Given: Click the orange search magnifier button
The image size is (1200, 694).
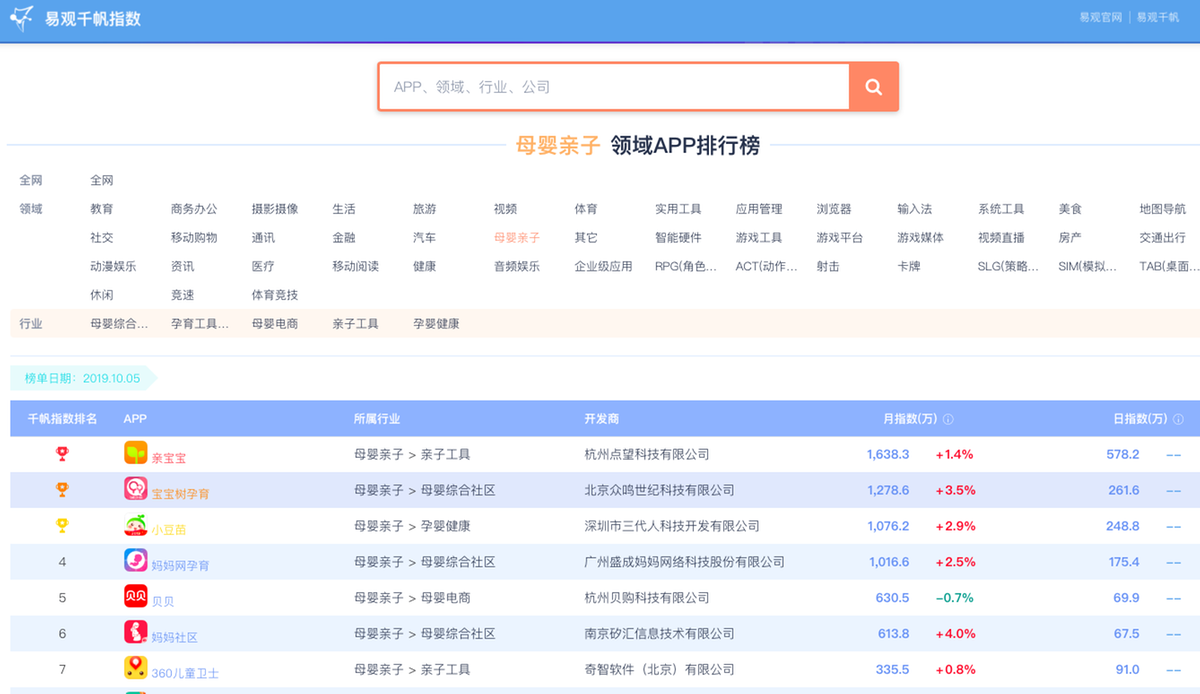Looking at the screenshot, I should (873, 87).
